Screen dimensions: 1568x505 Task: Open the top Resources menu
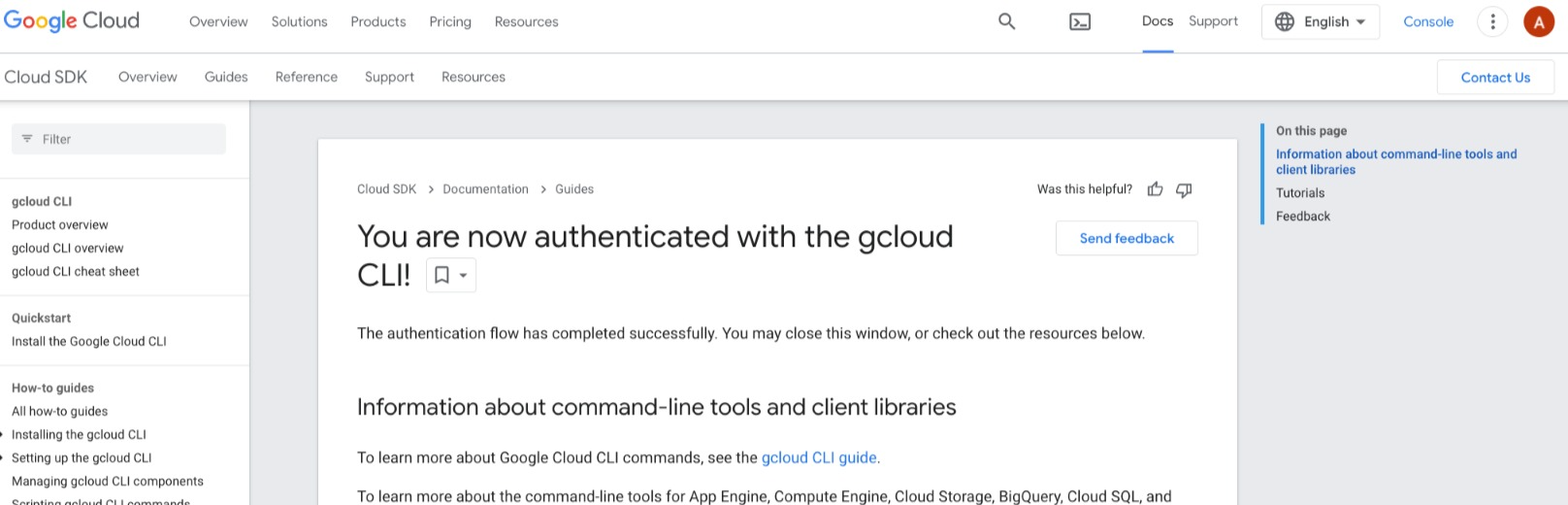(x=526, y=21)
